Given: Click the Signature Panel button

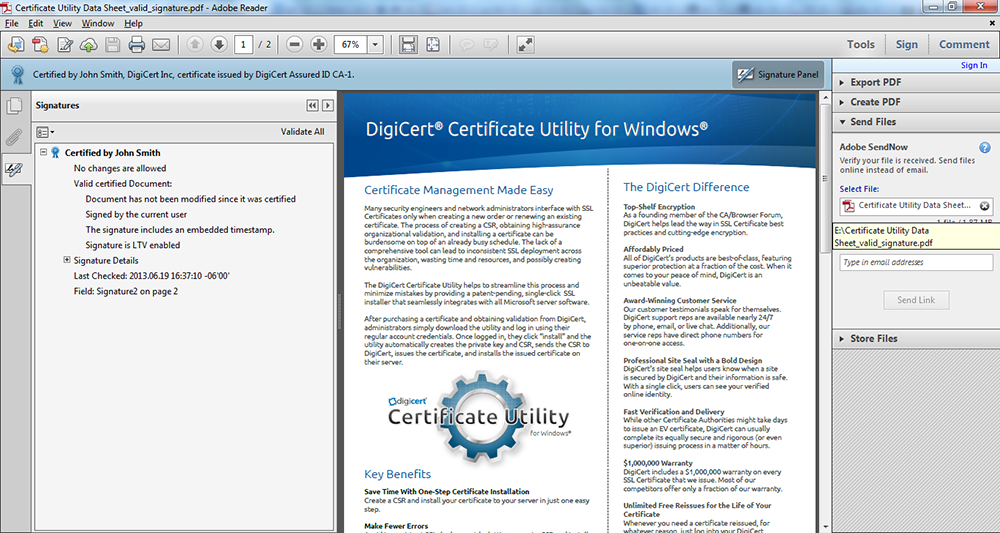Looking at the screenshot, I should click(778, 75).
